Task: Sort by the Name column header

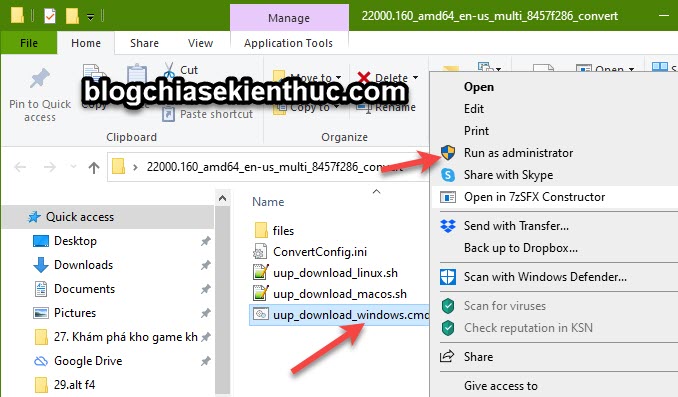Action: pos(268,202)
